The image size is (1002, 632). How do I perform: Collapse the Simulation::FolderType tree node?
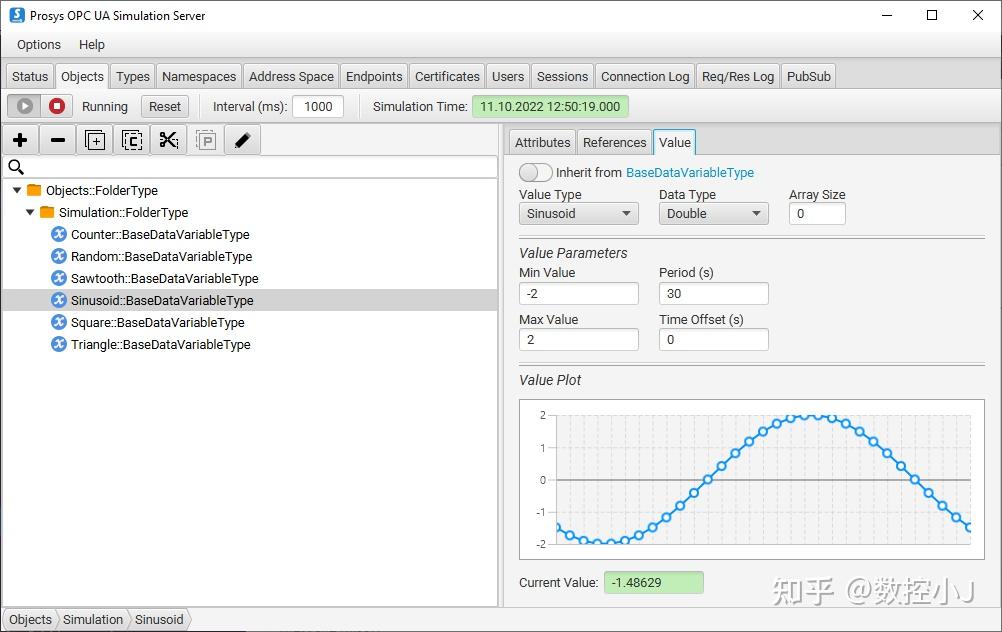[29, 212]
